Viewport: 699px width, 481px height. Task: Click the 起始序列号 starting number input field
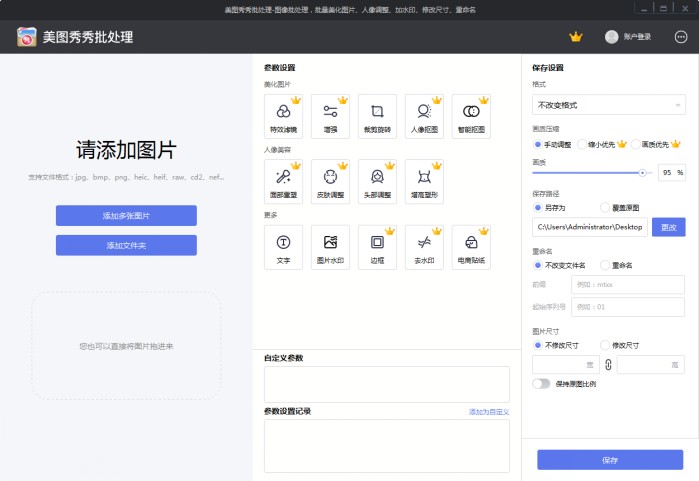pos(628,307)
